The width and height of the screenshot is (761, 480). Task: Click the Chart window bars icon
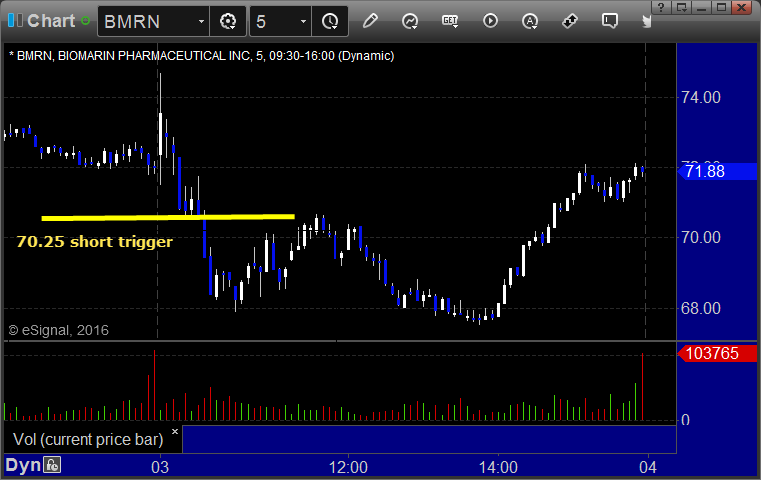point(15,20)
